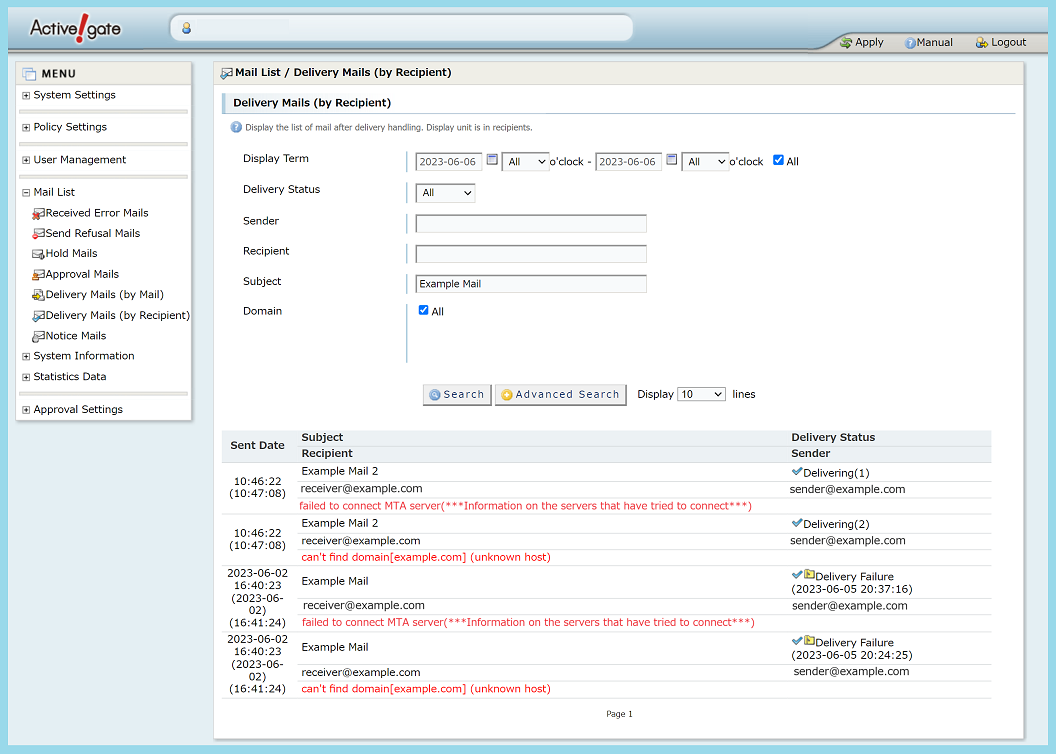The image size is (1056, 754).
Task: Uncheck the Domain All checkbox
Action: 424,310
